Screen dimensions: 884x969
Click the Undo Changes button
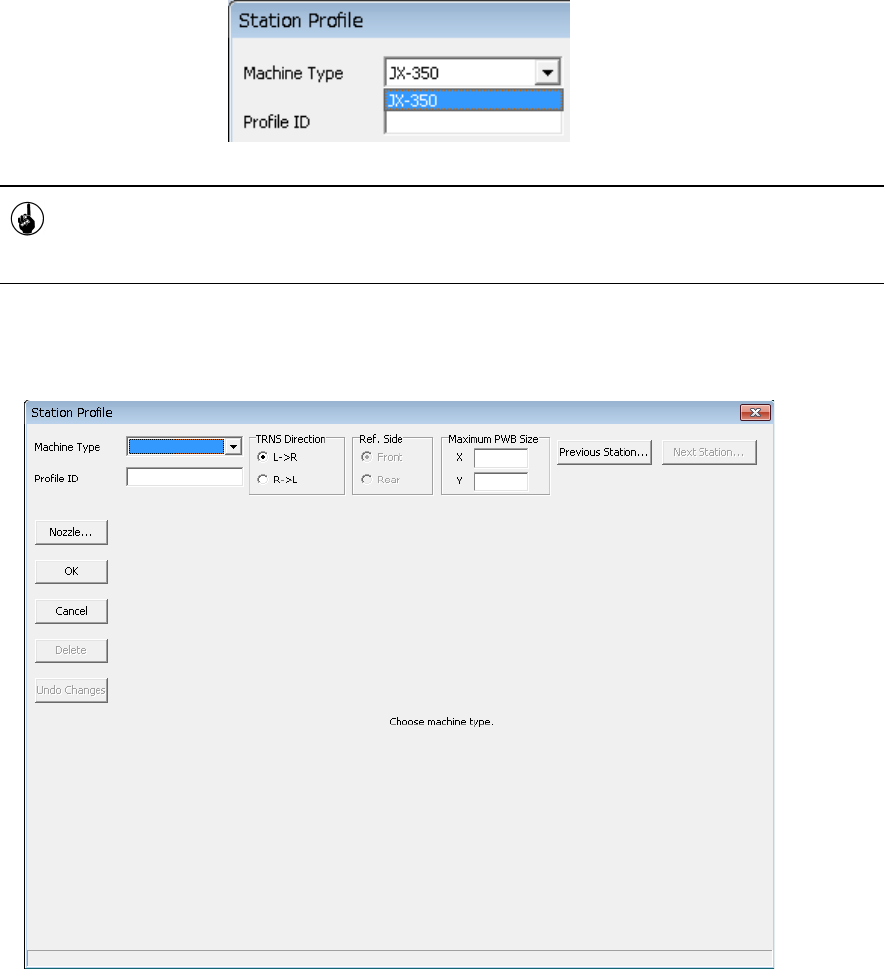71,690
